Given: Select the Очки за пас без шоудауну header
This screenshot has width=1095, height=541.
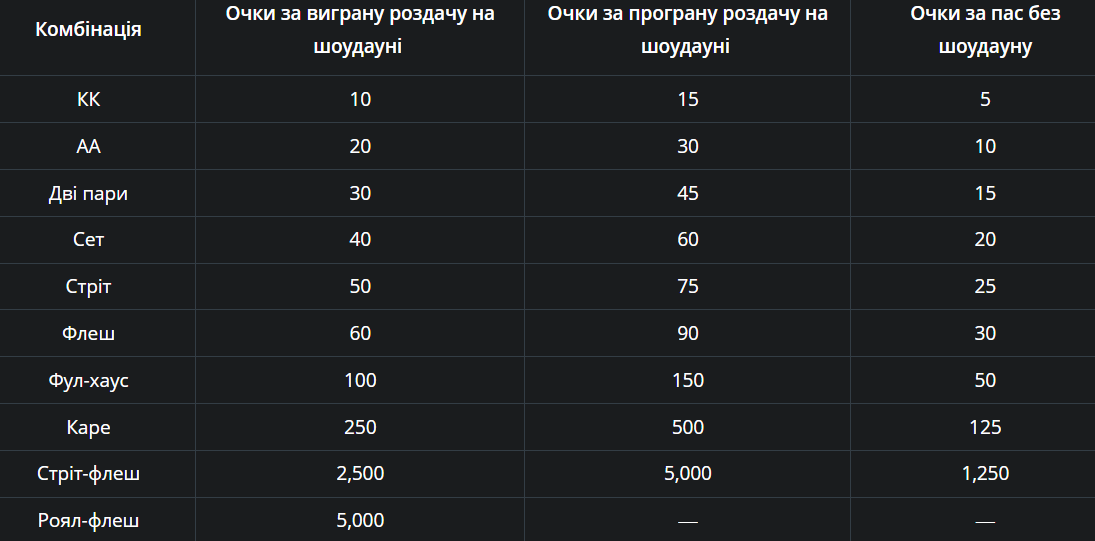Looking at the screenshot, I should coord(985,30).
